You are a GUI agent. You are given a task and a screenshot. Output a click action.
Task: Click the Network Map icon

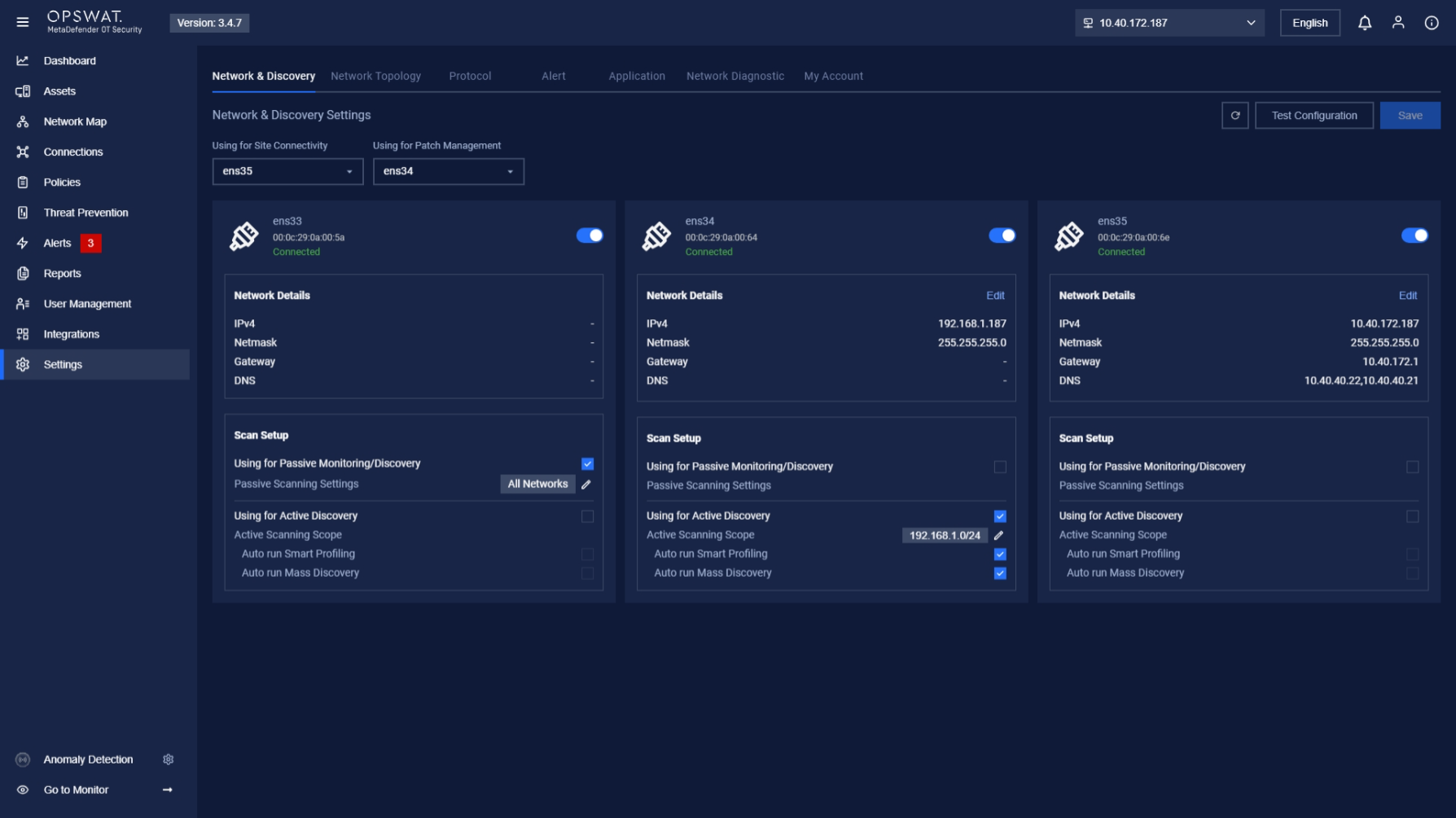coord(23,121)
